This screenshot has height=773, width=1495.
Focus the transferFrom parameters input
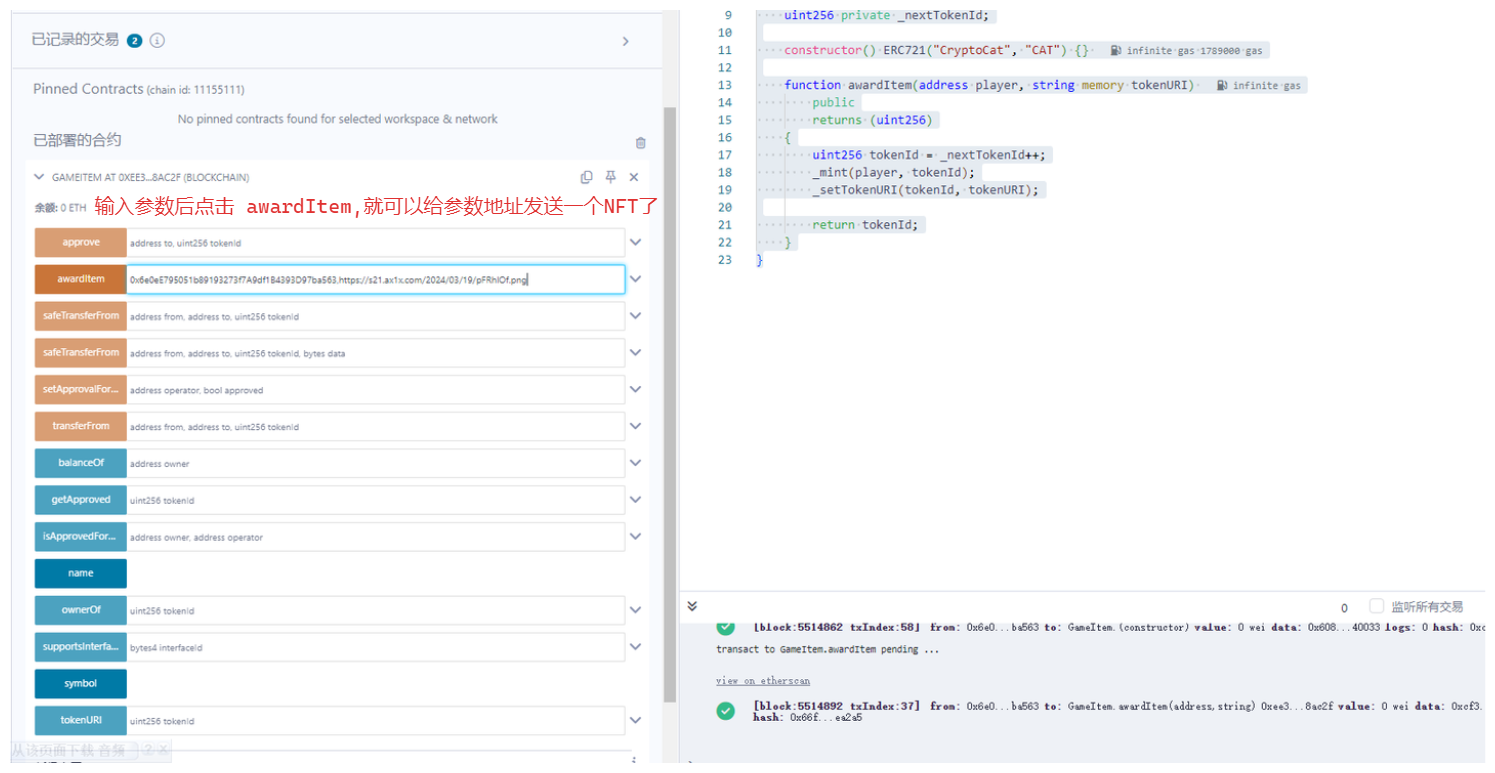click(x=376, y=426)
